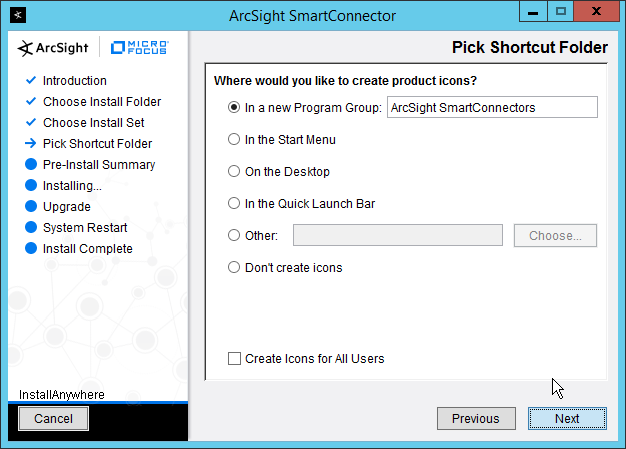Click the Pick Shortcut Folder arrow icon
This screenshot has height=449, width=626.
pyautogui.click(x=30, y=144)
